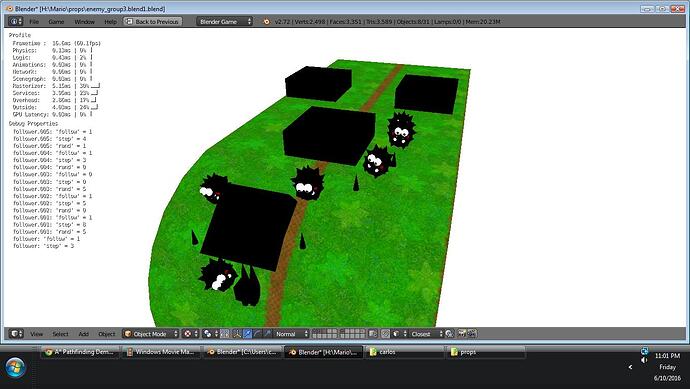
Task: Open the Add menu in 3D viewport
Action: point(84,334)
